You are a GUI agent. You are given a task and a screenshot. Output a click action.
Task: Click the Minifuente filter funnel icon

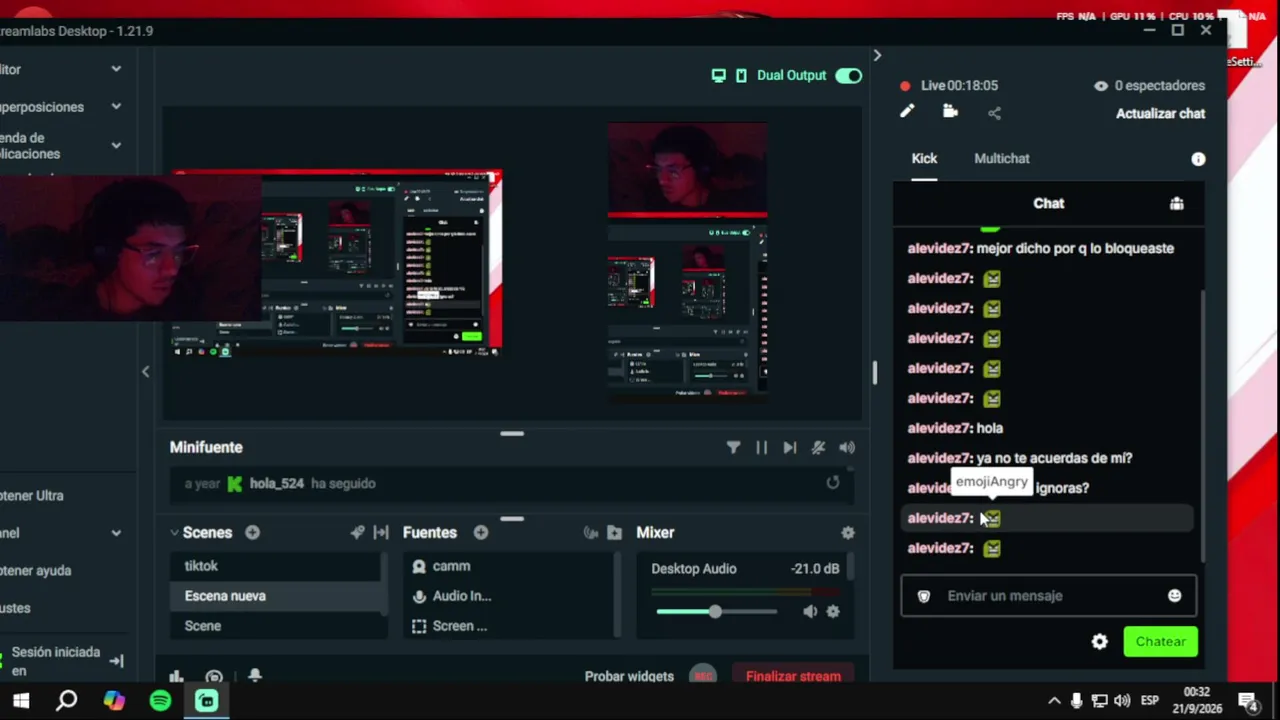pyautogui.click(x=733, y=448)
